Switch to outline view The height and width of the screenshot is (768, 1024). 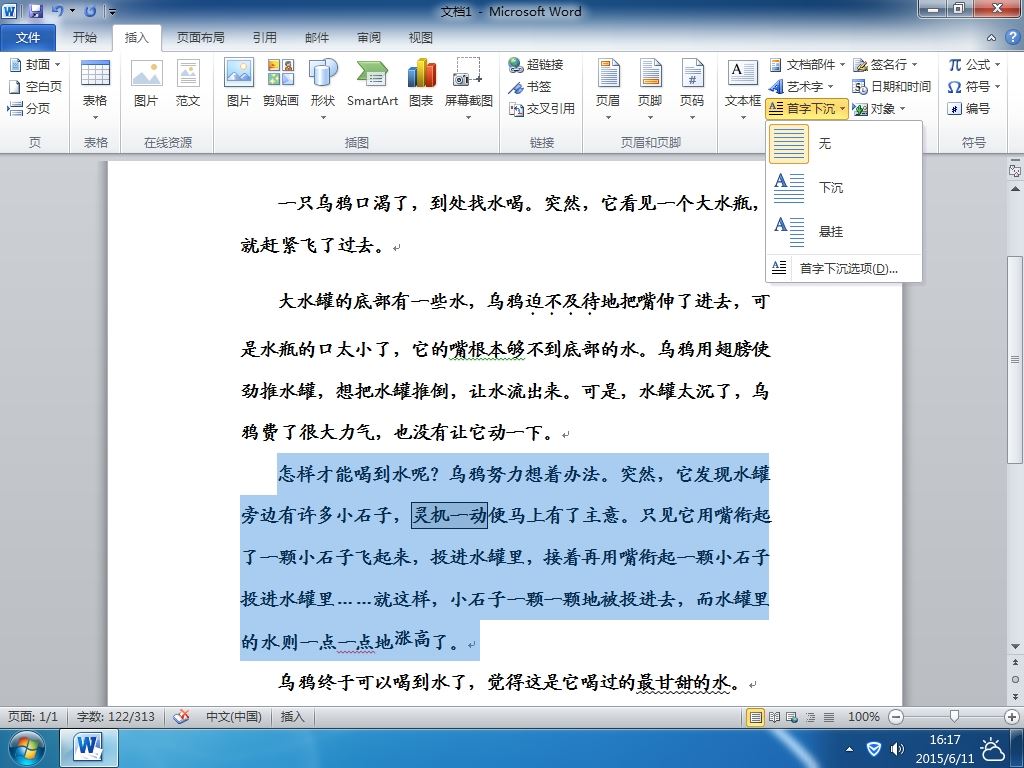pyautogui.click(x=810, y=717)
